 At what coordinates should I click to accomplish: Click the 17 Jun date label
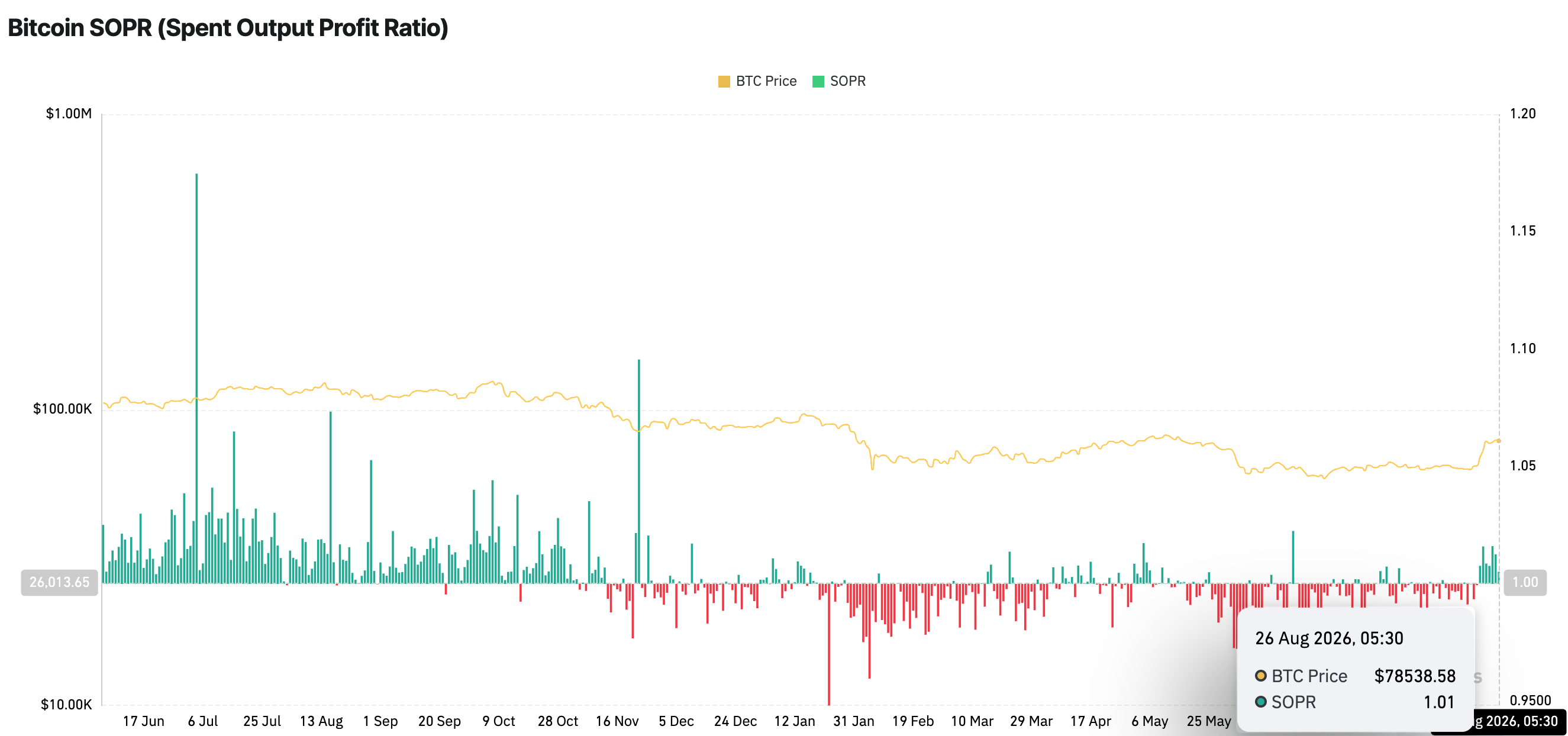[144, 721]
